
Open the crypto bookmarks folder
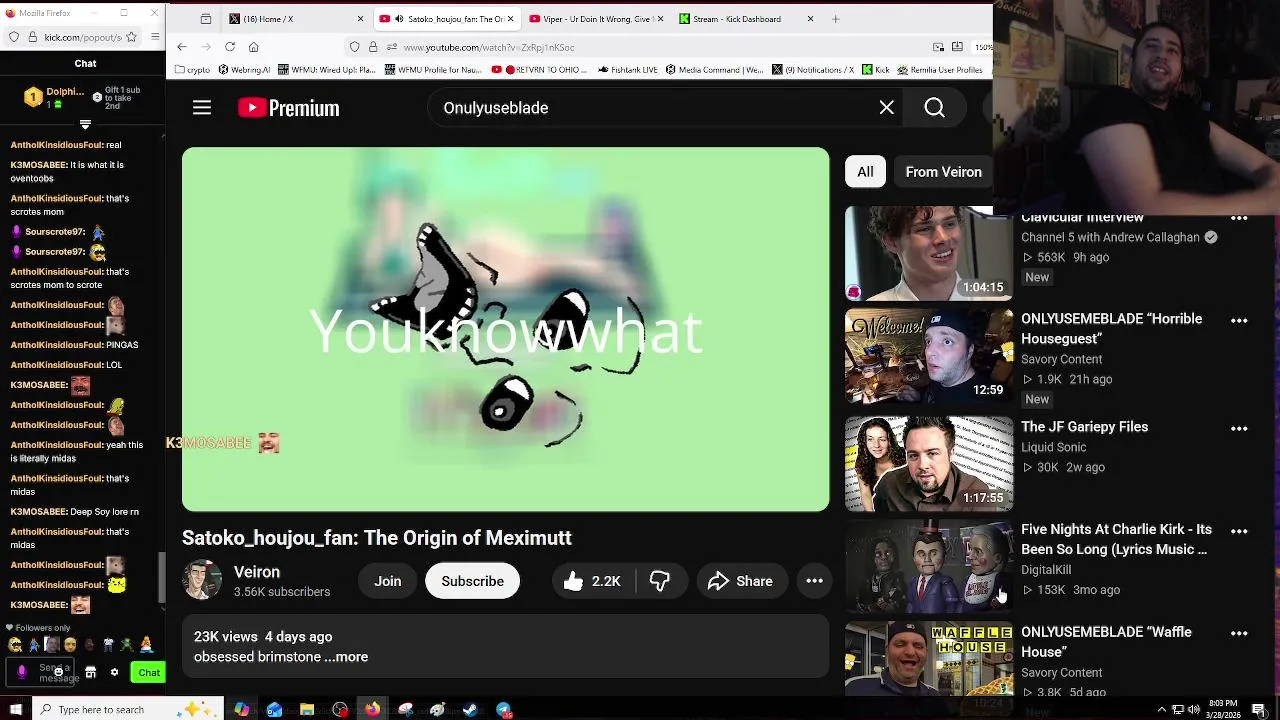pyautogui.click(x=192, y=70)
